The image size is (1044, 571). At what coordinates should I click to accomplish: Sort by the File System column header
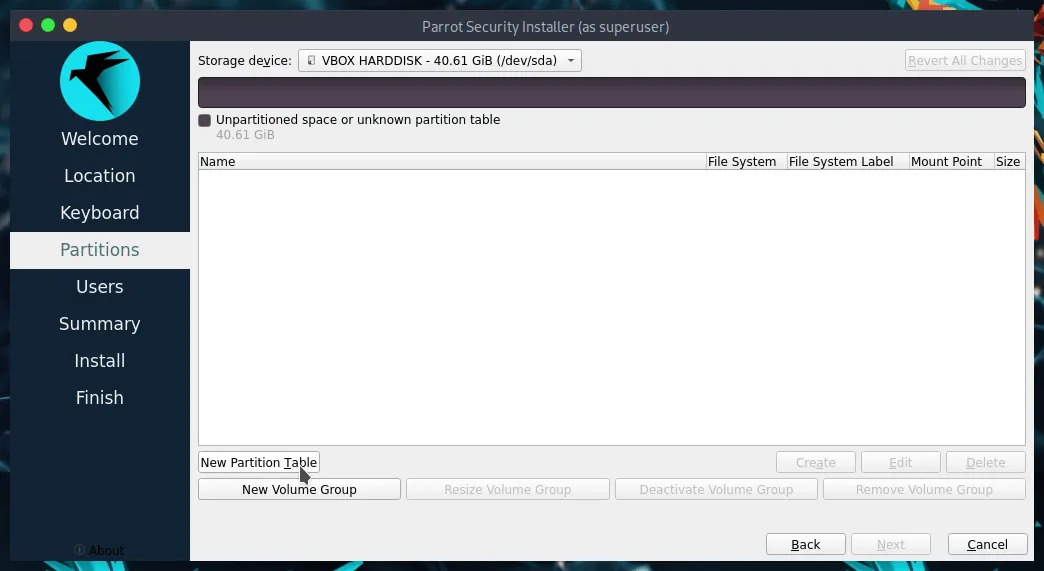tap(746, 162)
